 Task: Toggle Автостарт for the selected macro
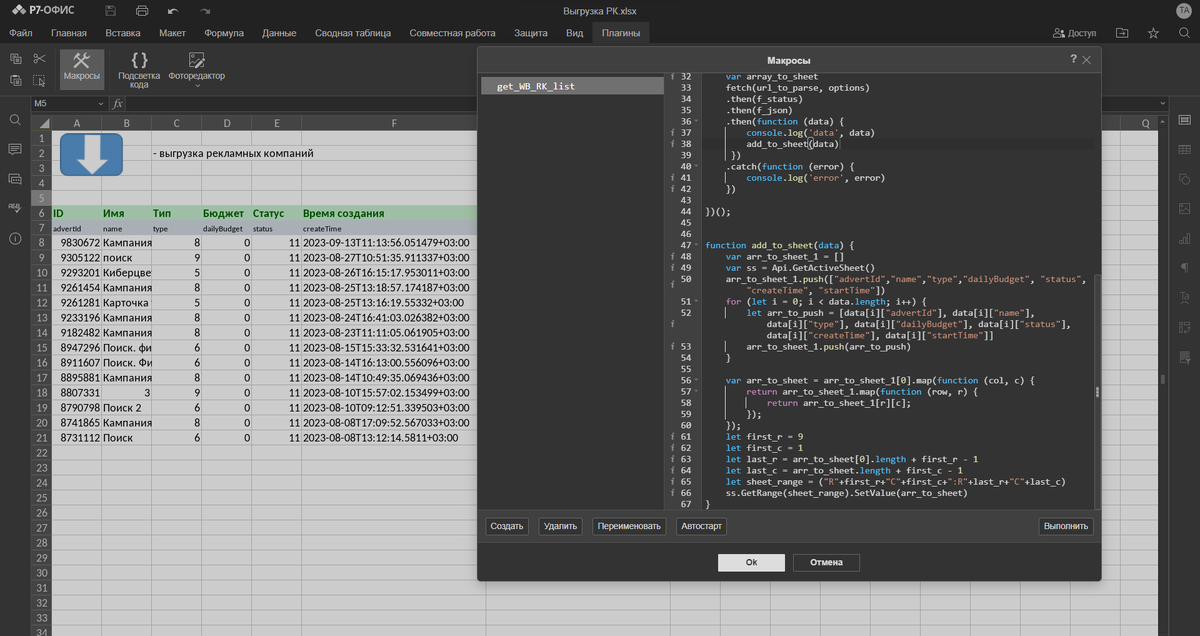point(700,526)
